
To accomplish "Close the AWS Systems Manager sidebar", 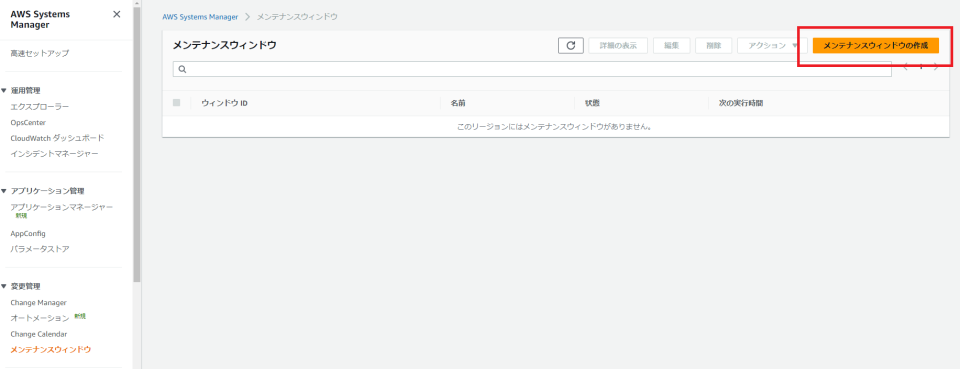I will click(117, 14).
